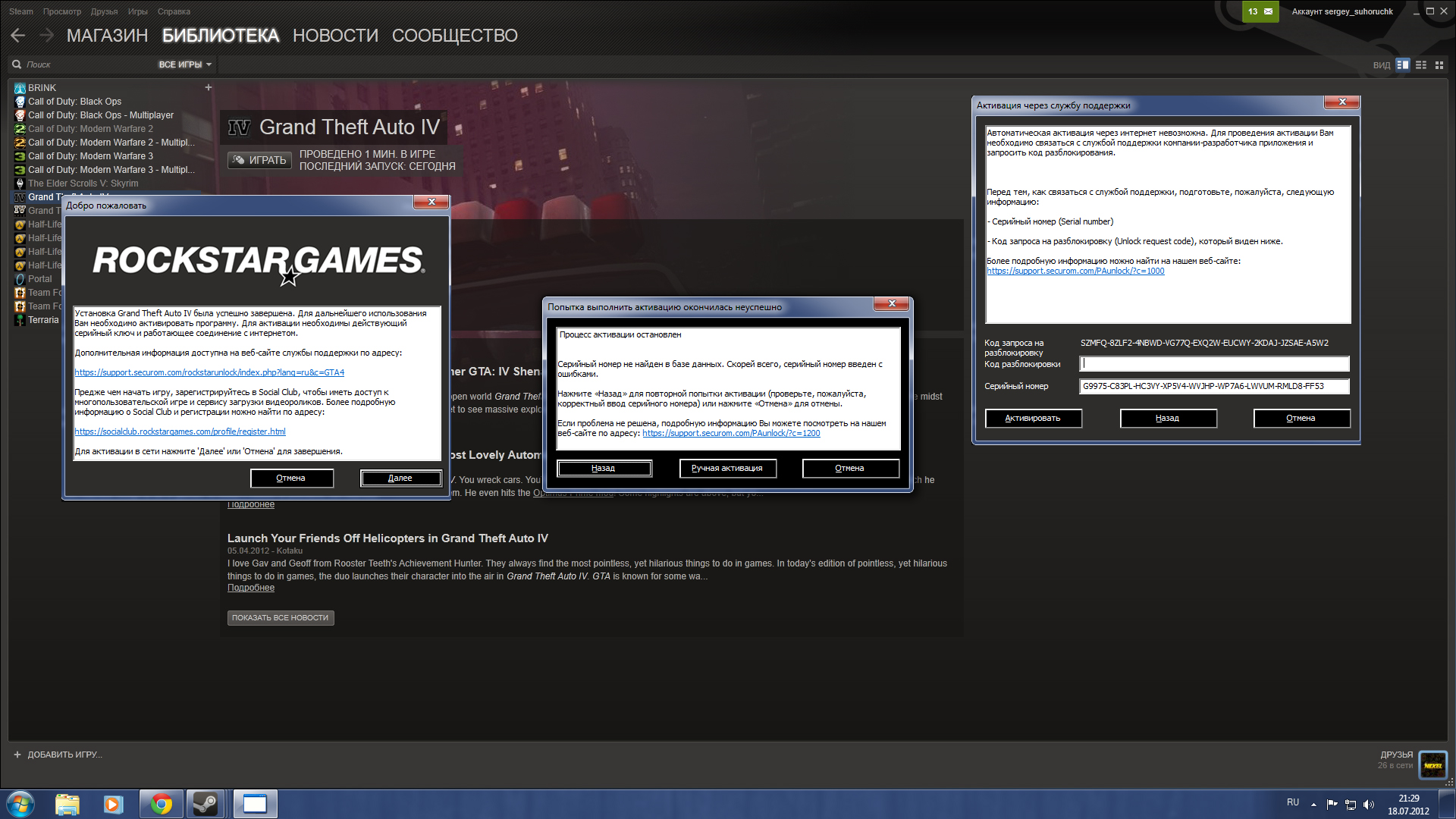Click Отмена in failed activation dialog
This screenshot has height=819, width=1456.
(850, 469)
